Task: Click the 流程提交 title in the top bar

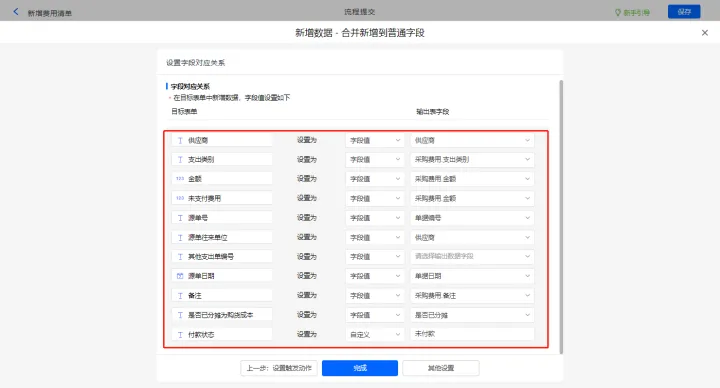Action: click(360, 12)
